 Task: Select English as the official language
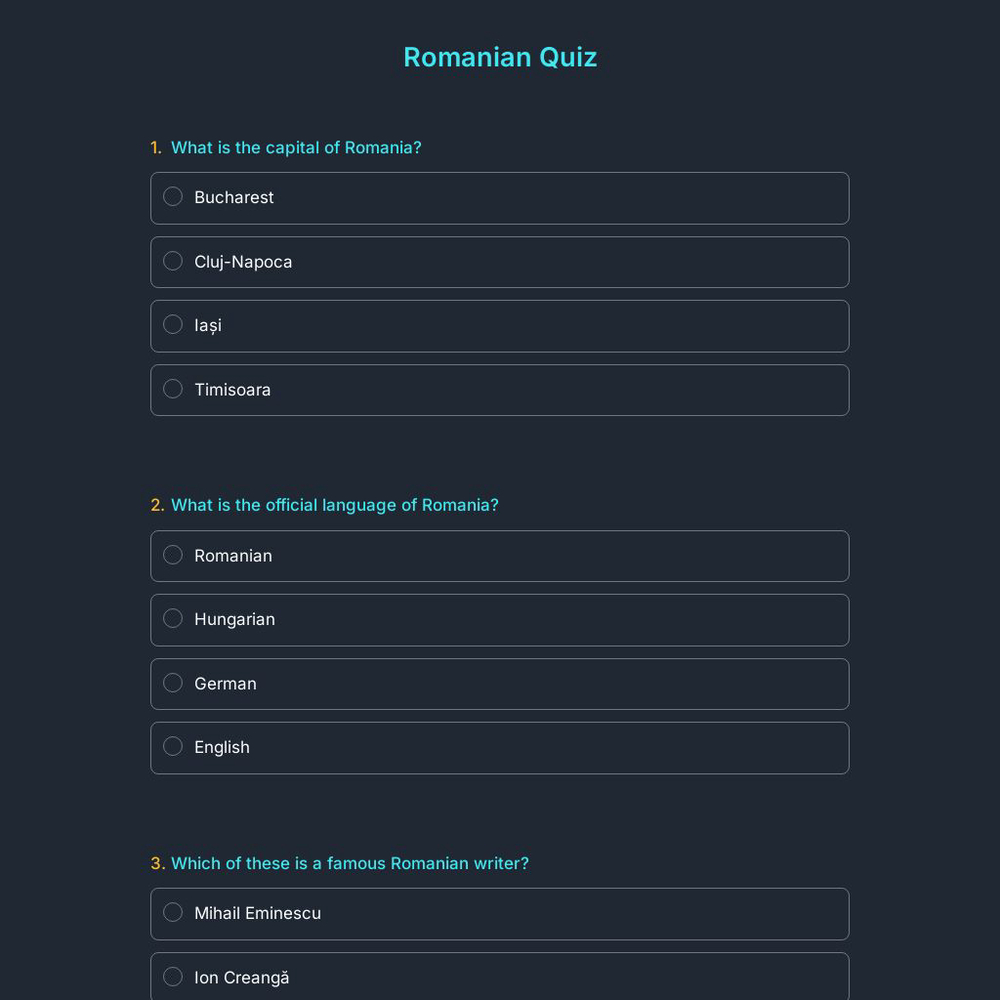coord(172,746)
